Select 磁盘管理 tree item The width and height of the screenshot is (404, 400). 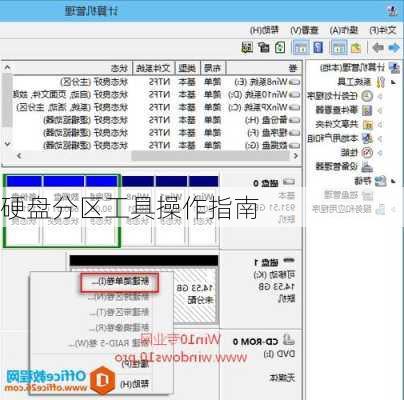point(348,195)
